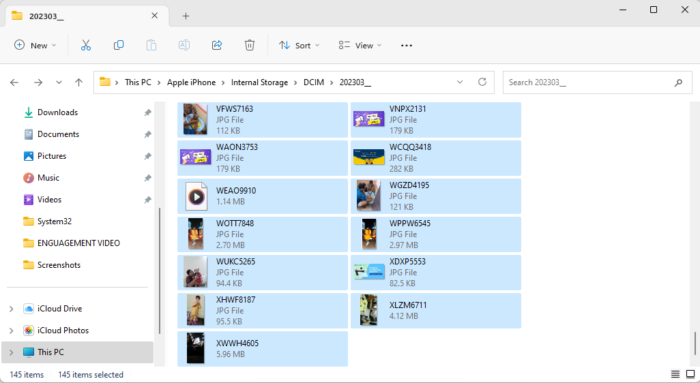
Task: Select the WOTT7848 JPG file
Action: click(262, 234)
